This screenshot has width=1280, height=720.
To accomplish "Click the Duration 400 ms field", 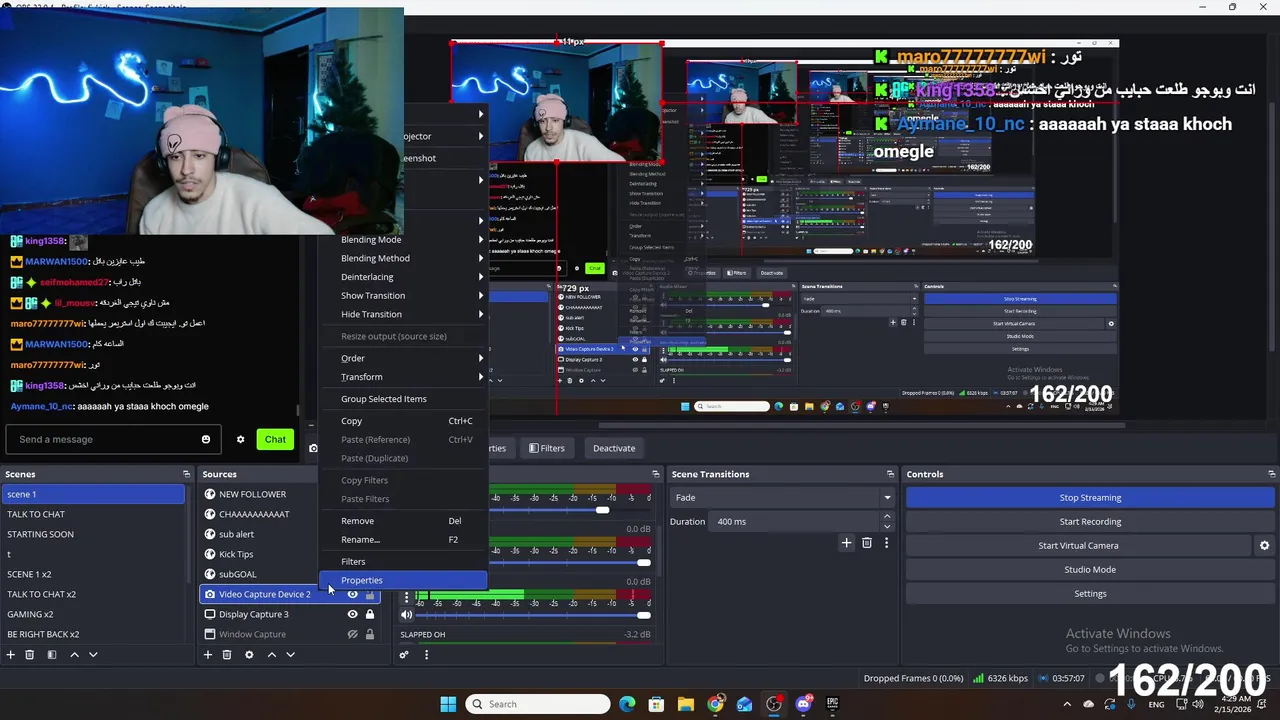I will 795,521.
